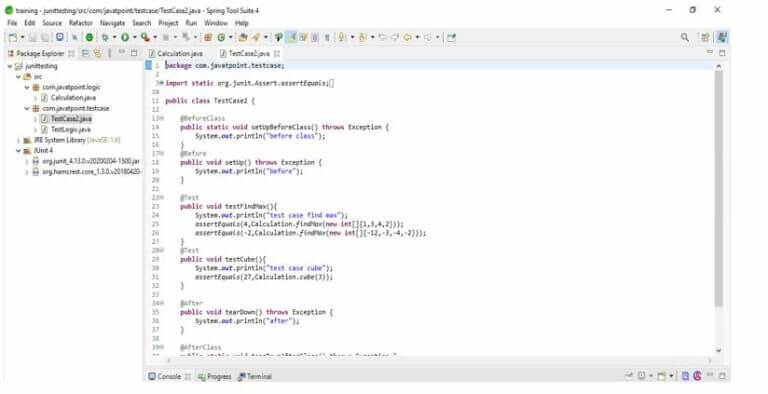Expand the JRE System Library node
This screenshot has height=394, width=768.
[19, 140]
